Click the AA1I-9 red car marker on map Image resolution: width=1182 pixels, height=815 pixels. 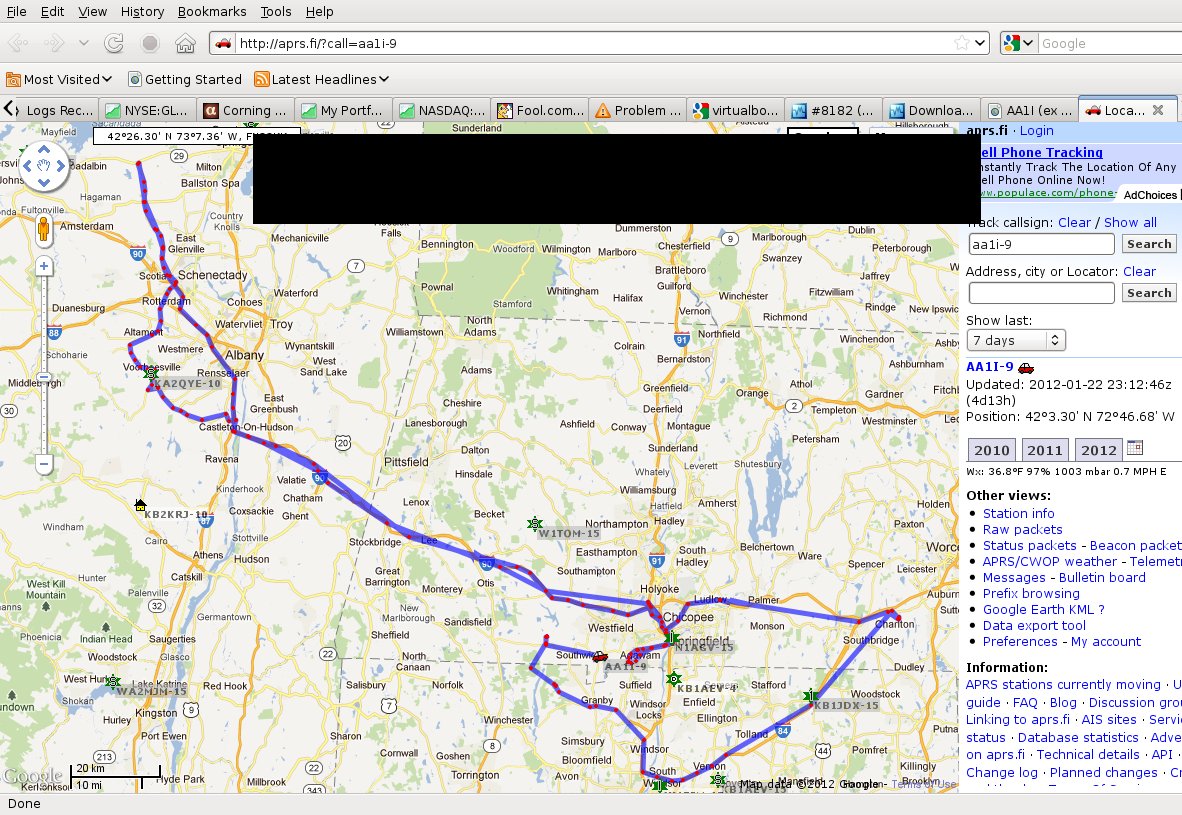[599, 657]
